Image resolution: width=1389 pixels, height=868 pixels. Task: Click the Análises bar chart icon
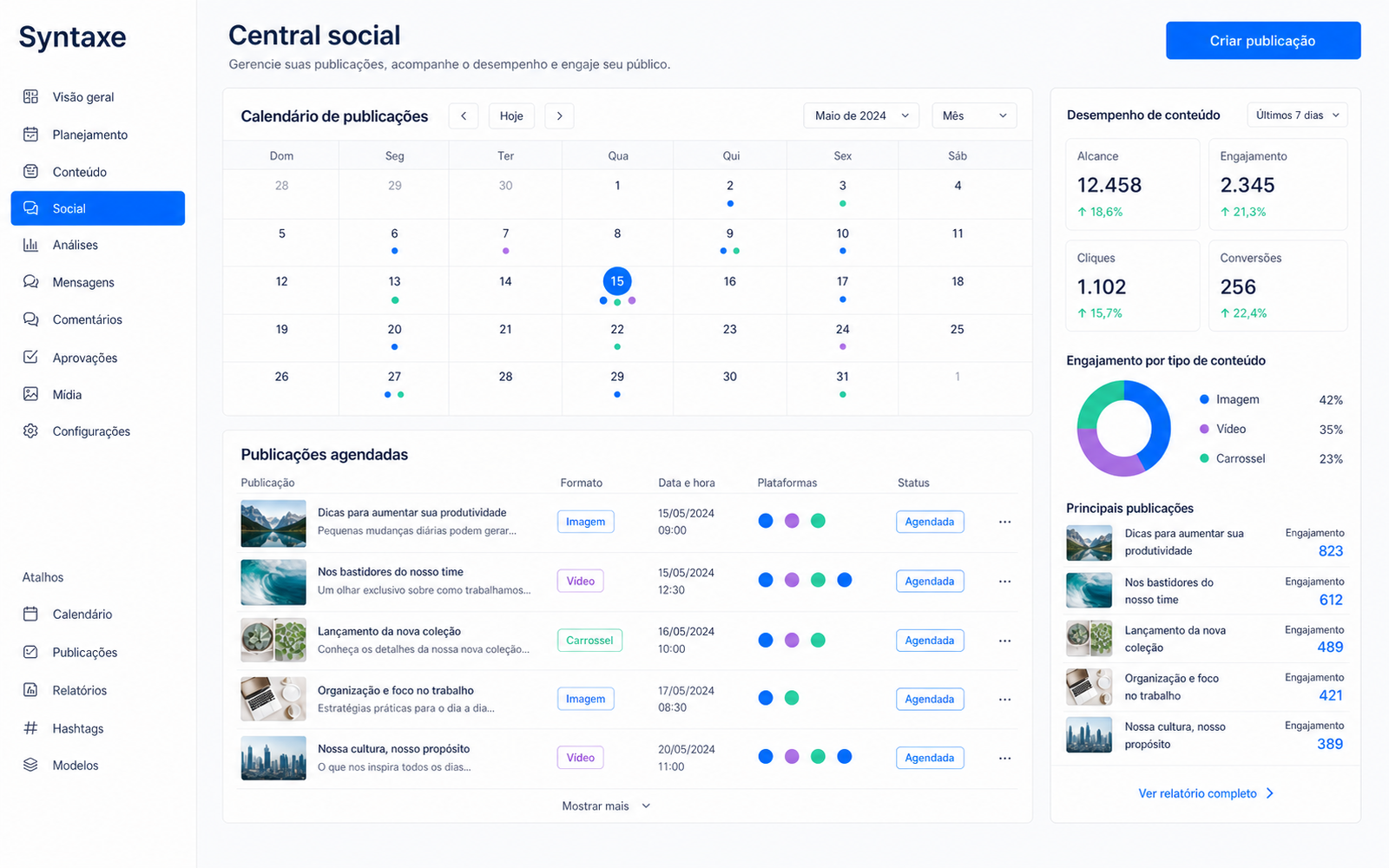pos(30,245)
